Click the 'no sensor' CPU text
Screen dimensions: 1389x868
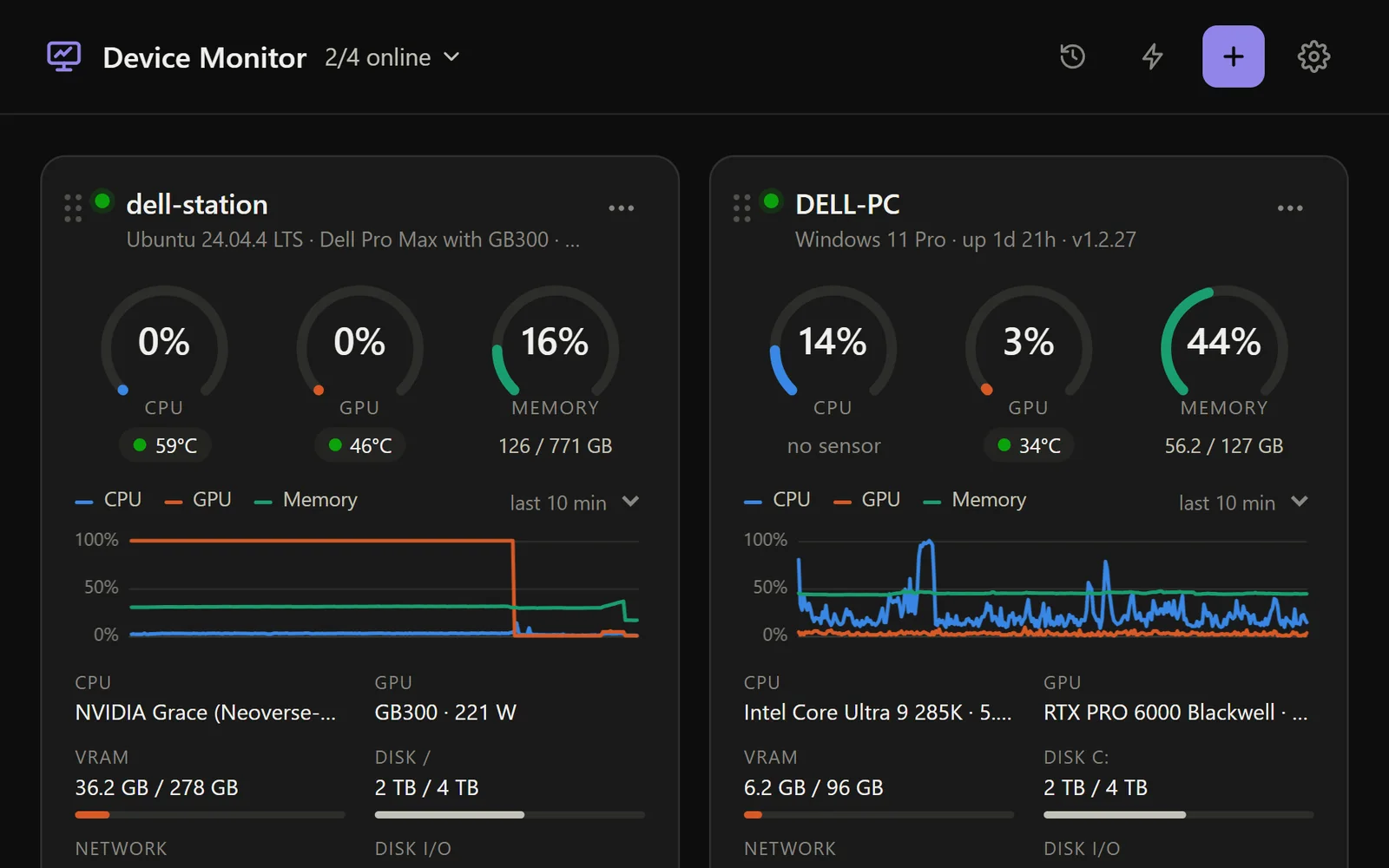coord(833,446)
